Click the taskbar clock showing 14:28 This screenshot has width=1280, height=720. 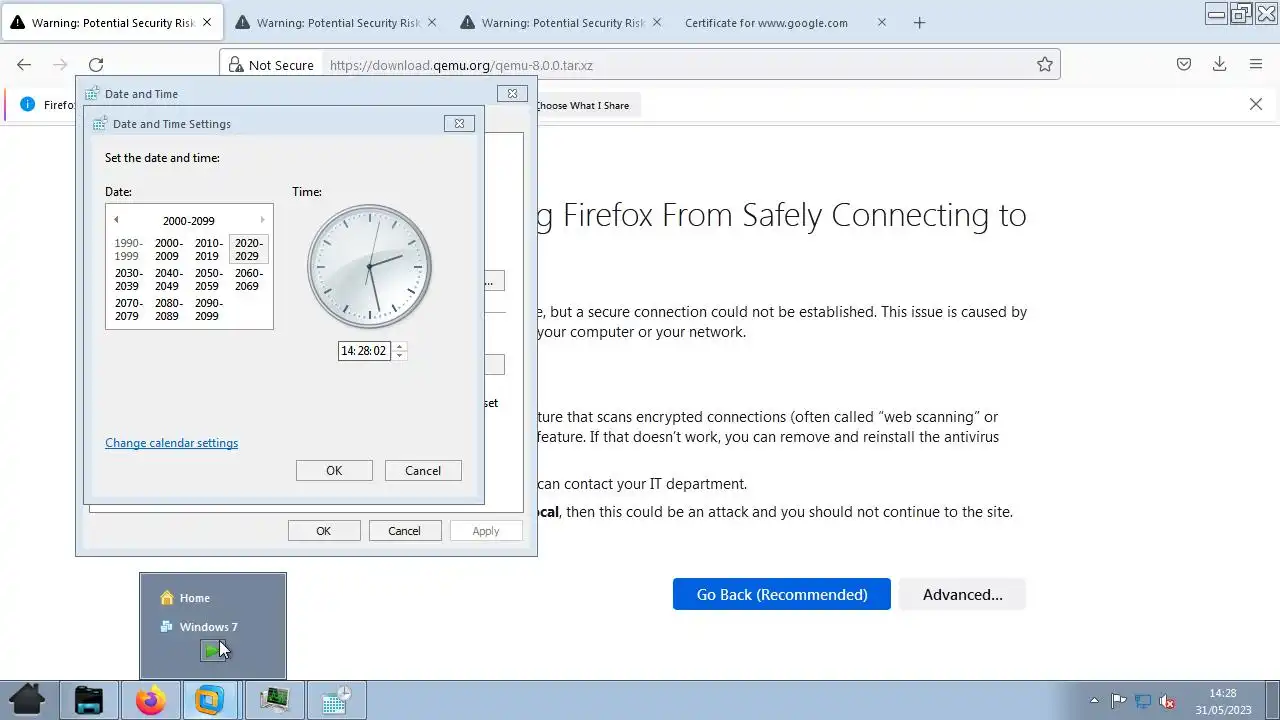[1223, 700]
